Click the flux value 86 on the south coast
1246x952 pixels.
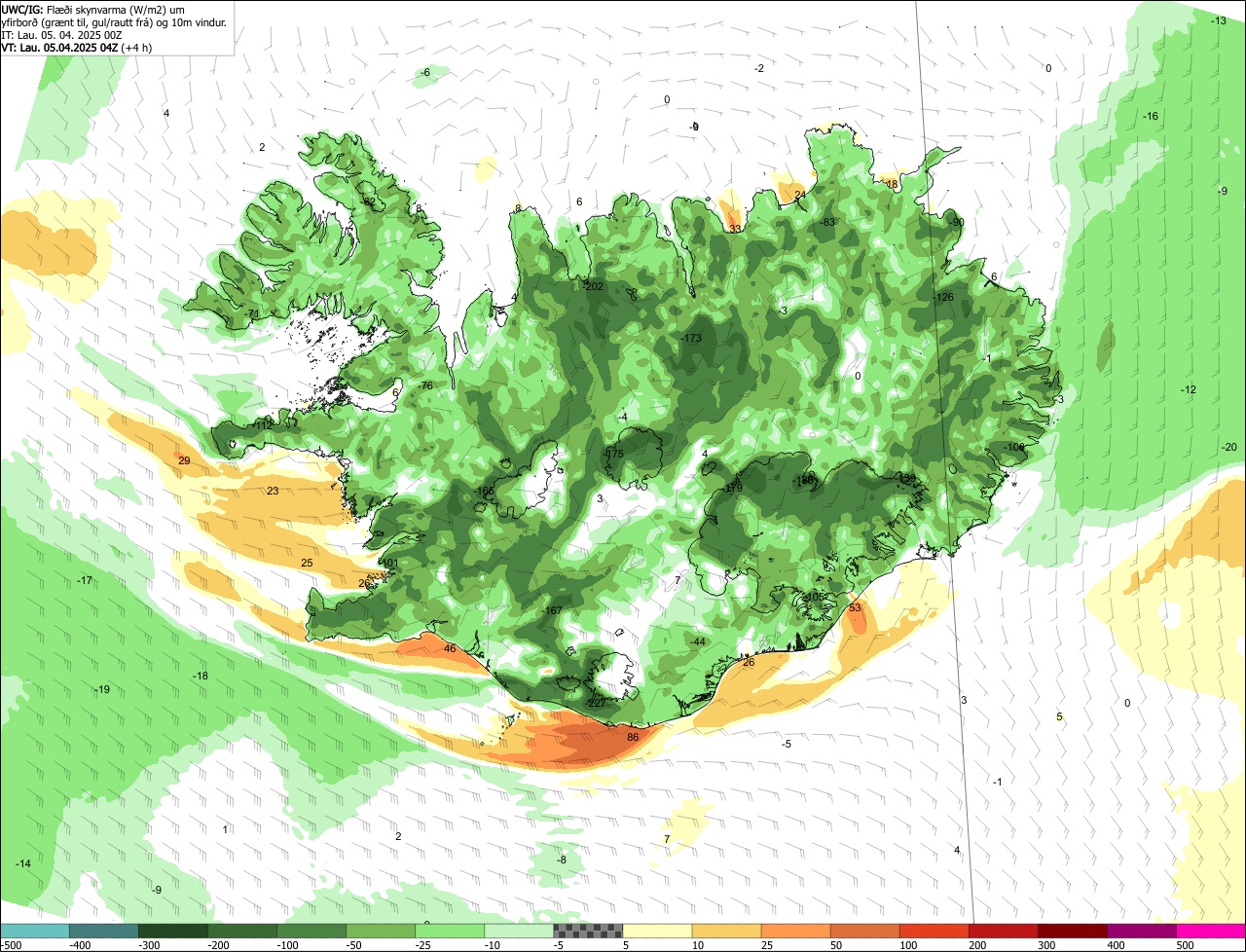pos(633,737)
